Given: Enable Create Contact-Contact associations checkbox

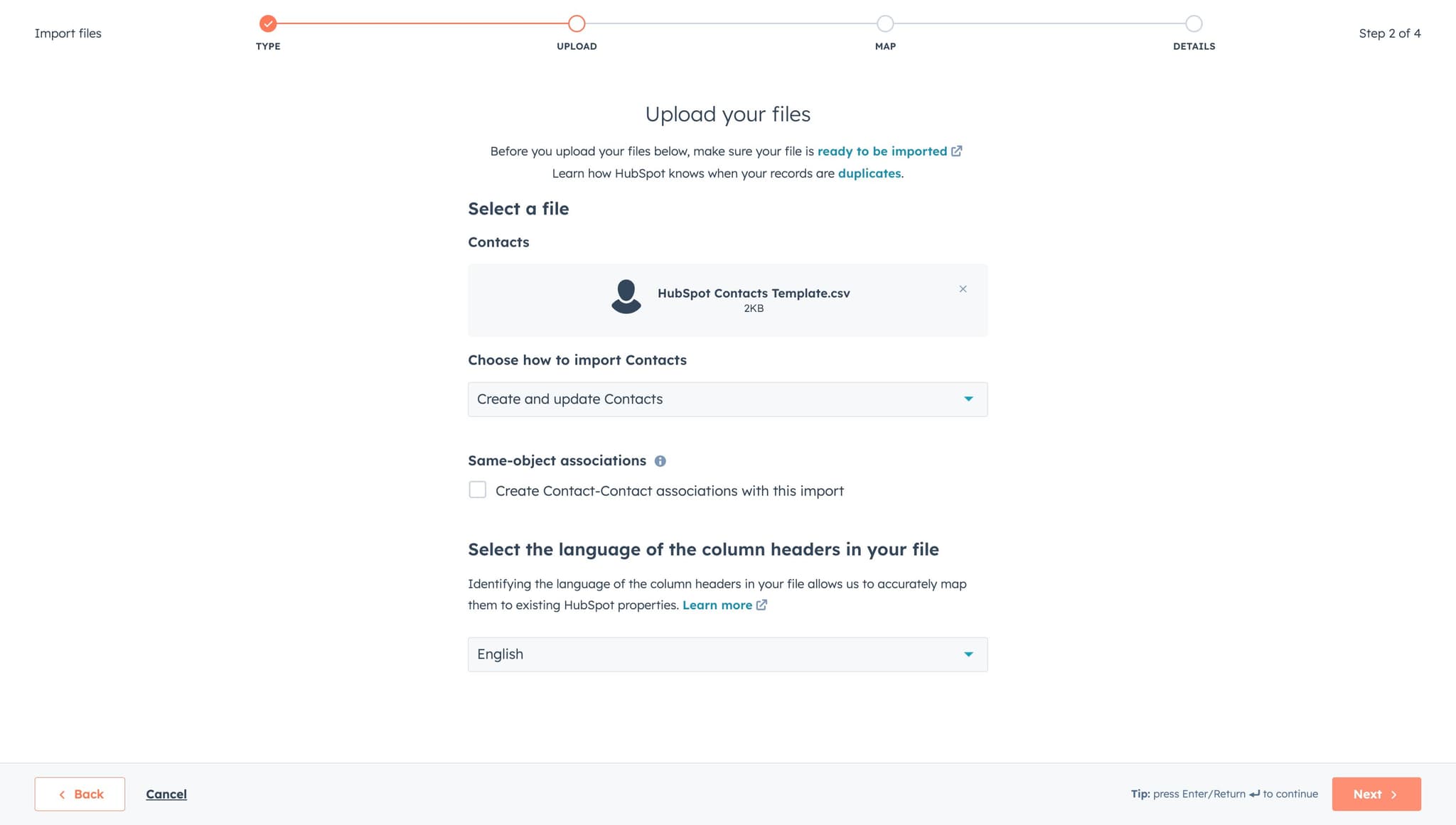Looking at the screenshot, I should pyautogui.click(x=478, y=490).
